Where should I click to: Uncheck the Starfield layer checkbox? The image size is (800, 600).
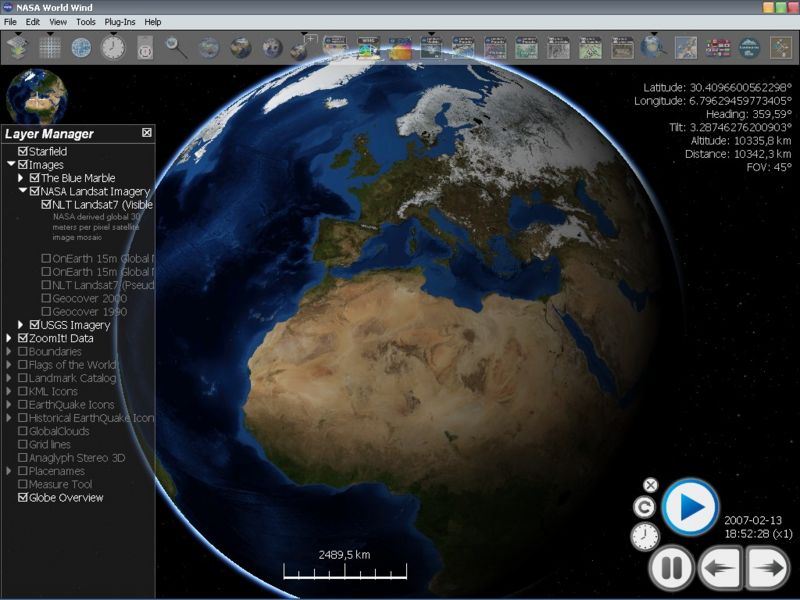click(23, 152)
